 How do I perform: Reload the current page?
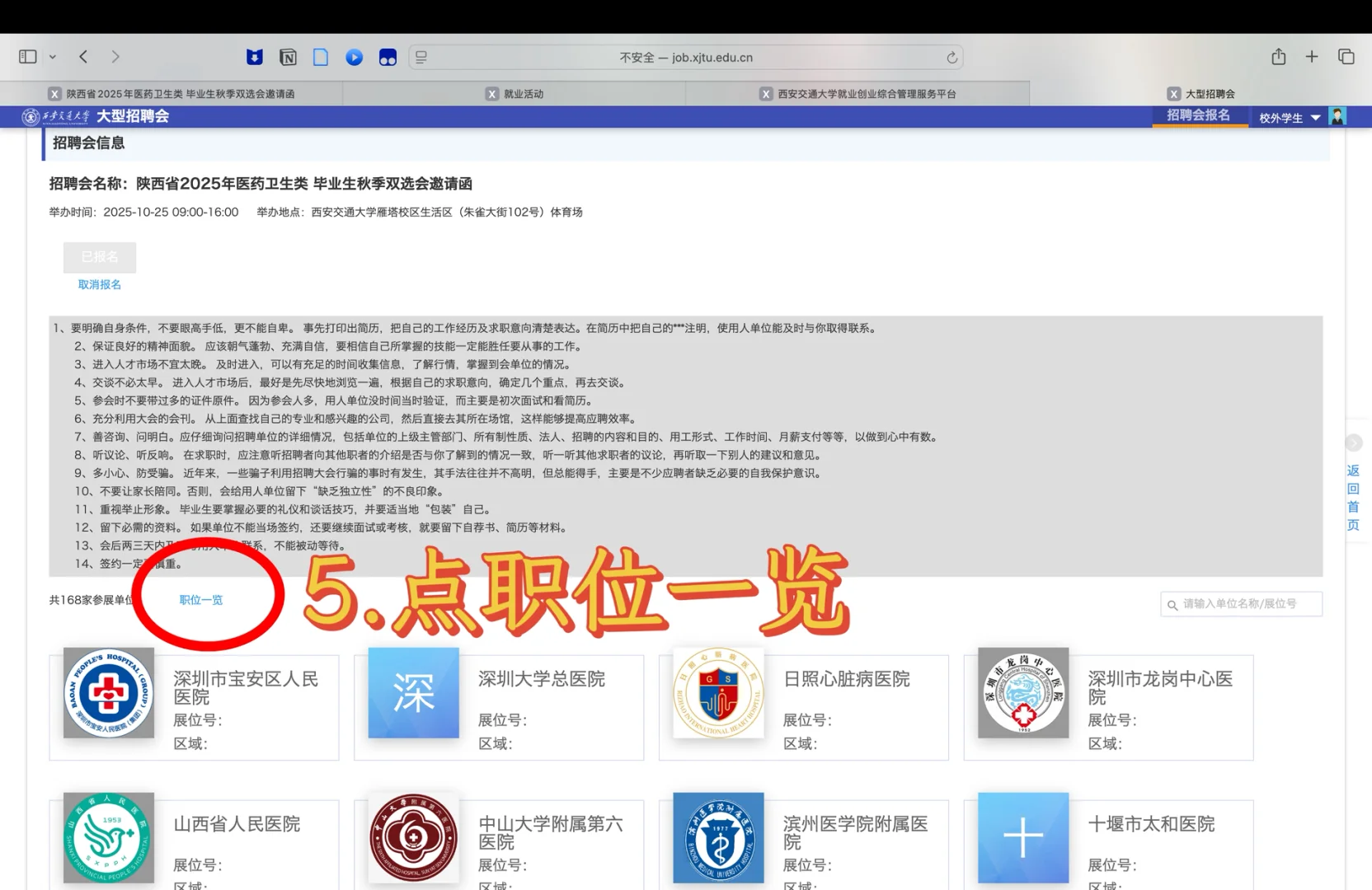[x=951, y=57]
